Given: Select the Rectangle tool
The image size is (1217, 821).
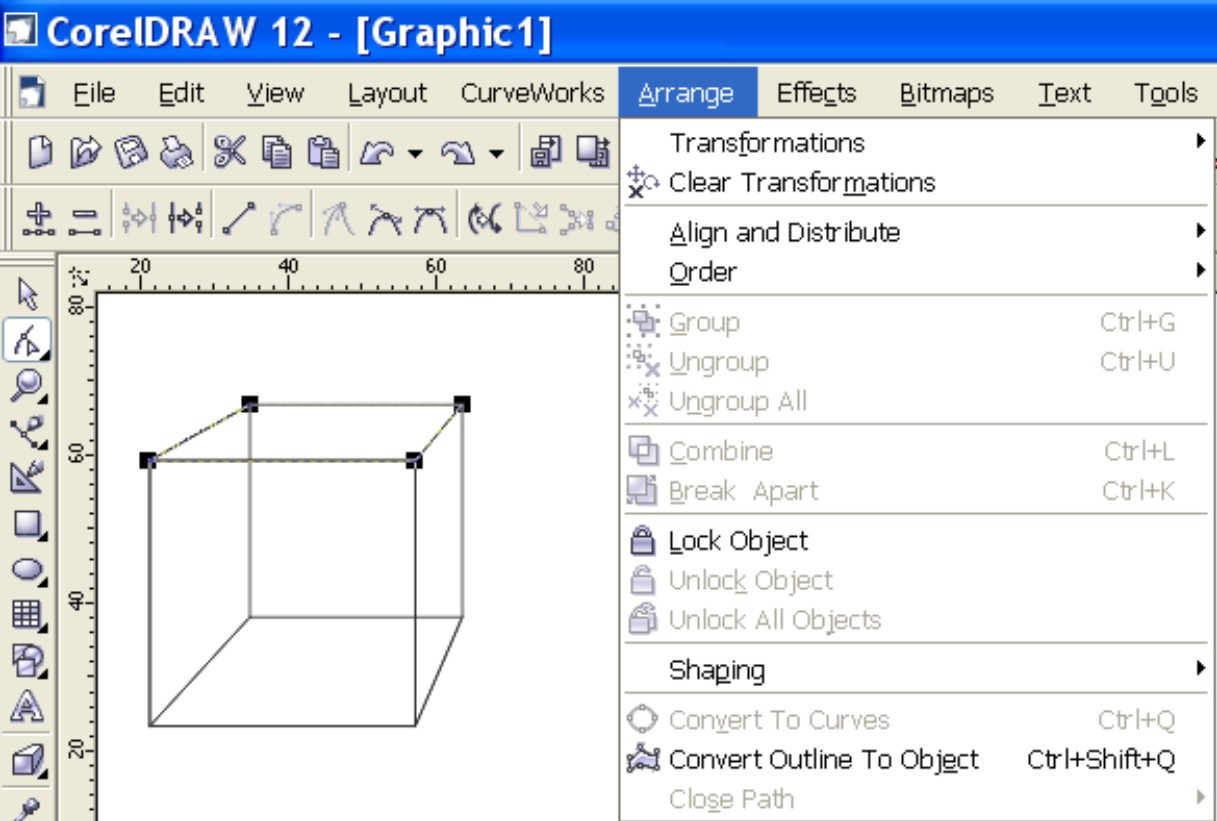Looking at the screenshot, I should 27,524.
